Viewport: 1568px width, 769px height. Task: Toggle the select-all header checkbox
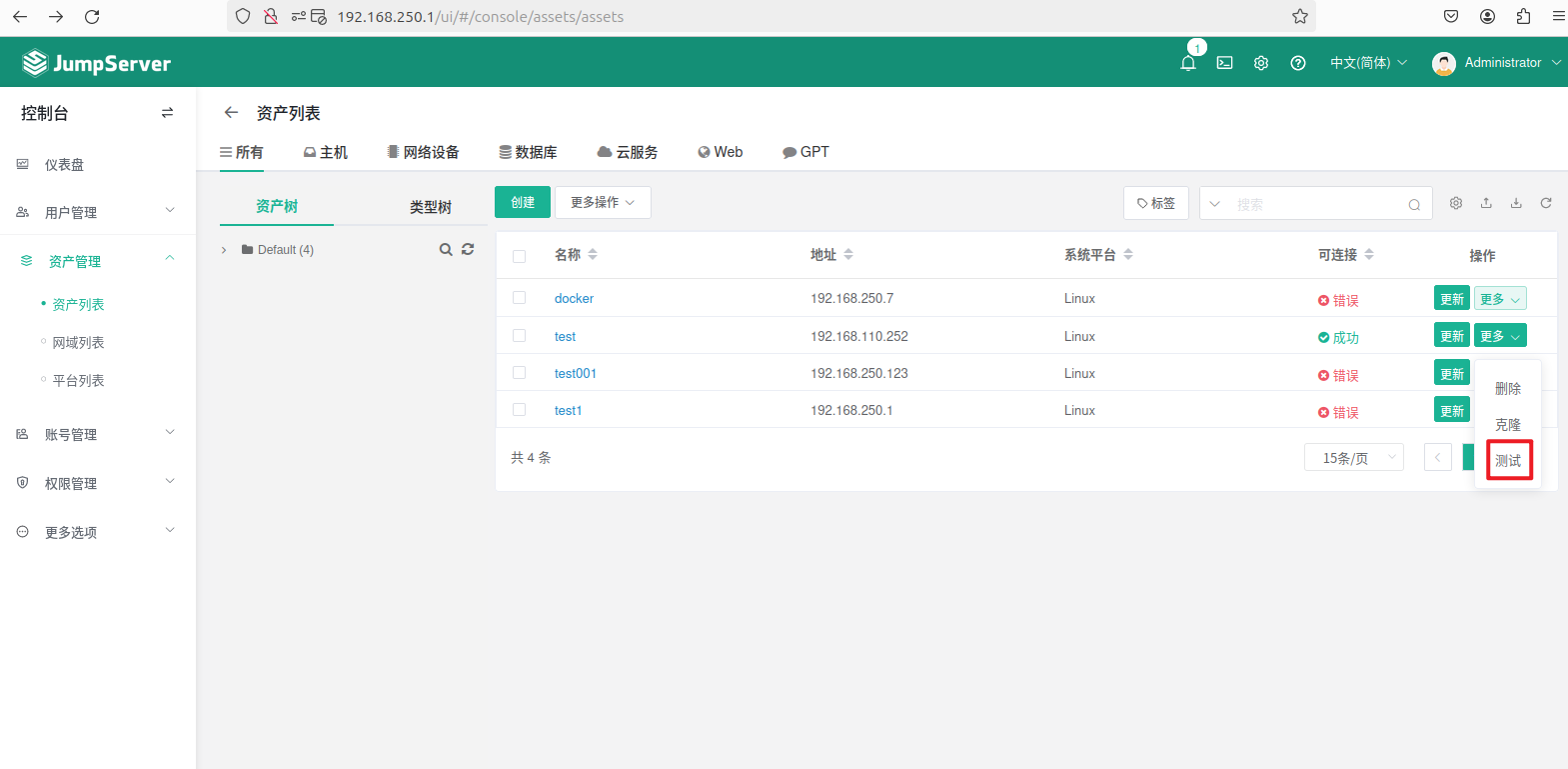[519, 256]
